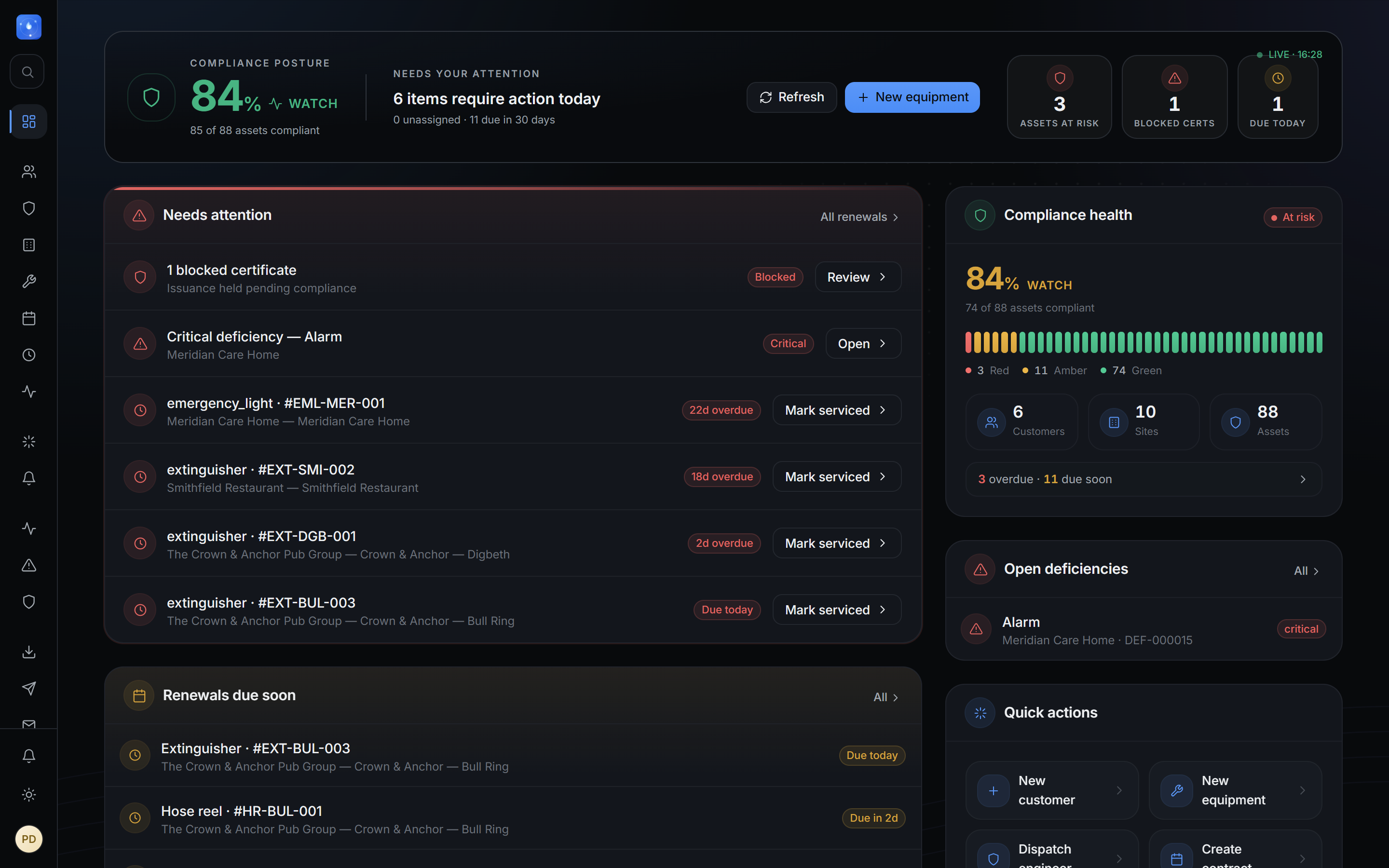The image size is (1389, 868).
Task: Click the shield icon beside Compliance Posture 84%
Action: [151, 97]
